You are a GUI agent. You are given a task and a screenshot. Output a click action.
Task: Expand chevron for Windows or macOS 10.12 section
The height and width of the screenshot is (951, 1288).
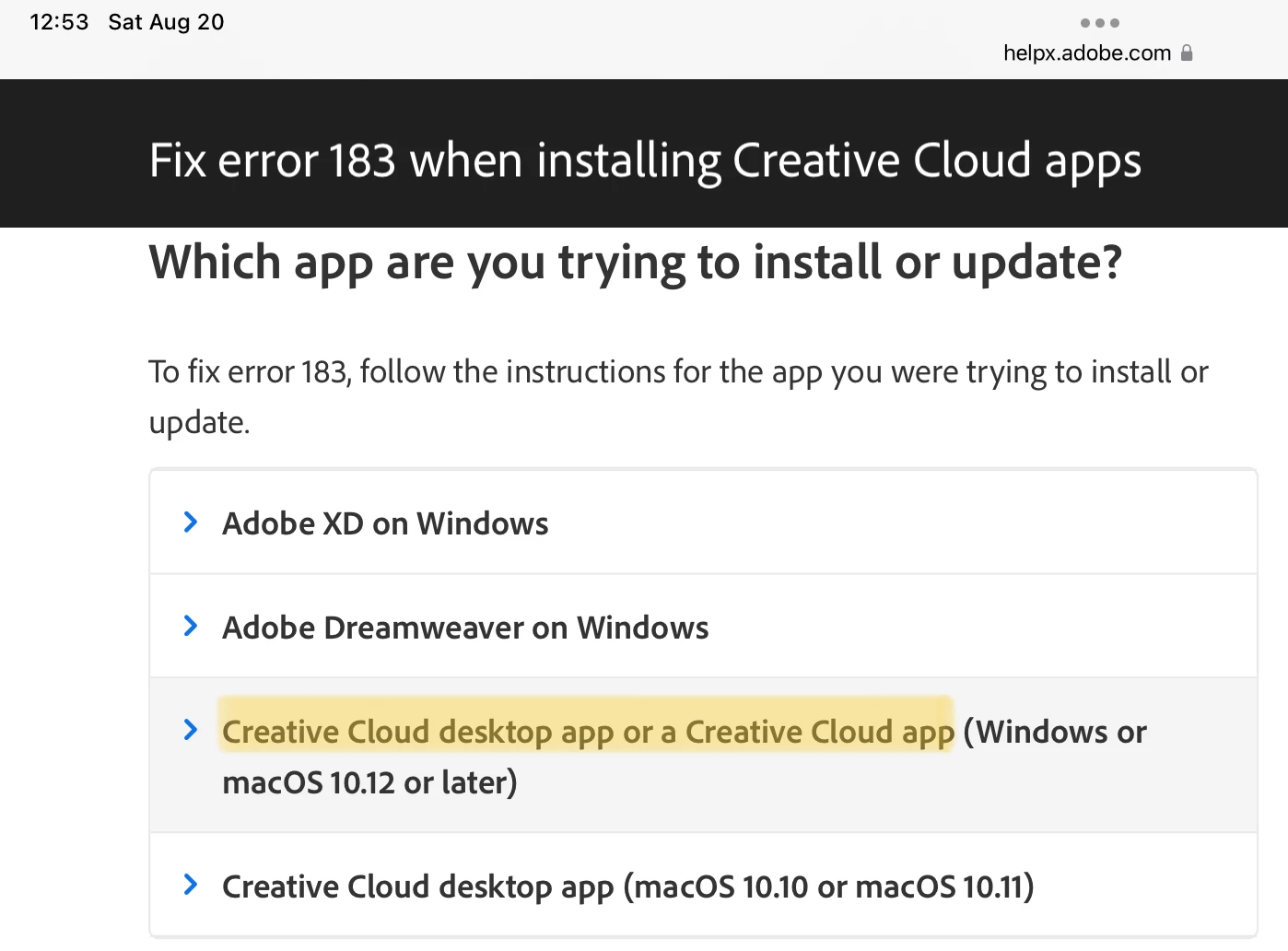(x=191, y=730)
